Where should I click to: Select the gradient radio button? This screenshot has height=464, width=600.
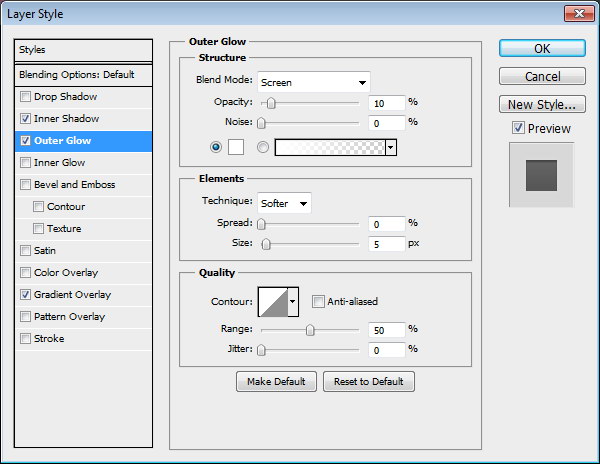click(x=264, y=147)
